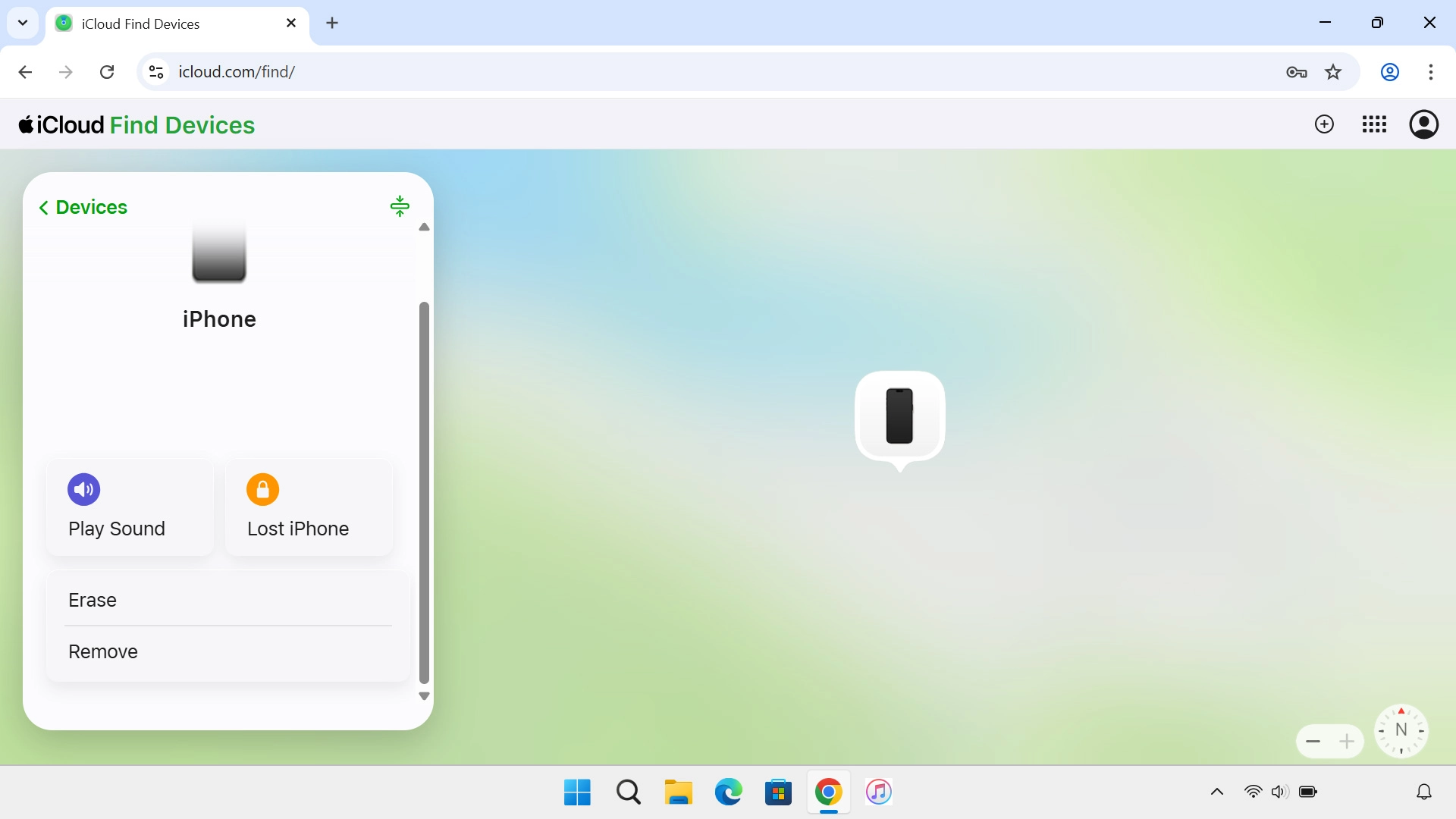This screenshot has height=819, width=1456.
Task: Open the site information icon in address bar
Action: pos(156,72)
